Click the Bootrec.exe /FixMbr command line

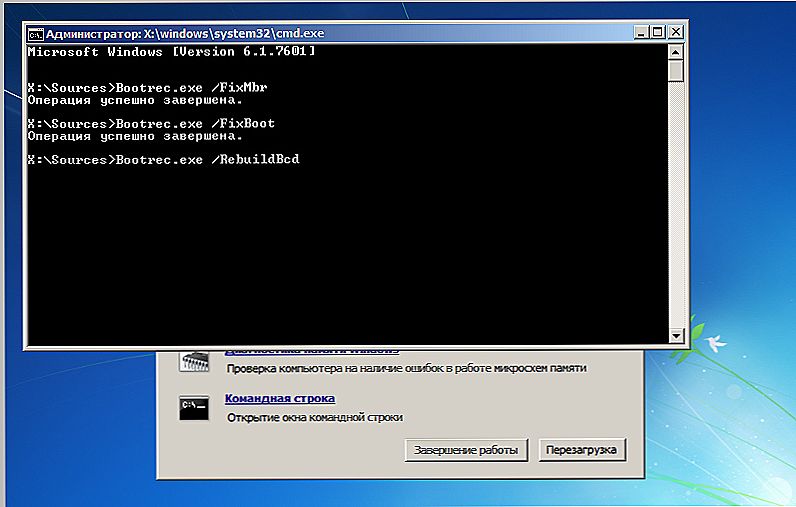(147, 88)
